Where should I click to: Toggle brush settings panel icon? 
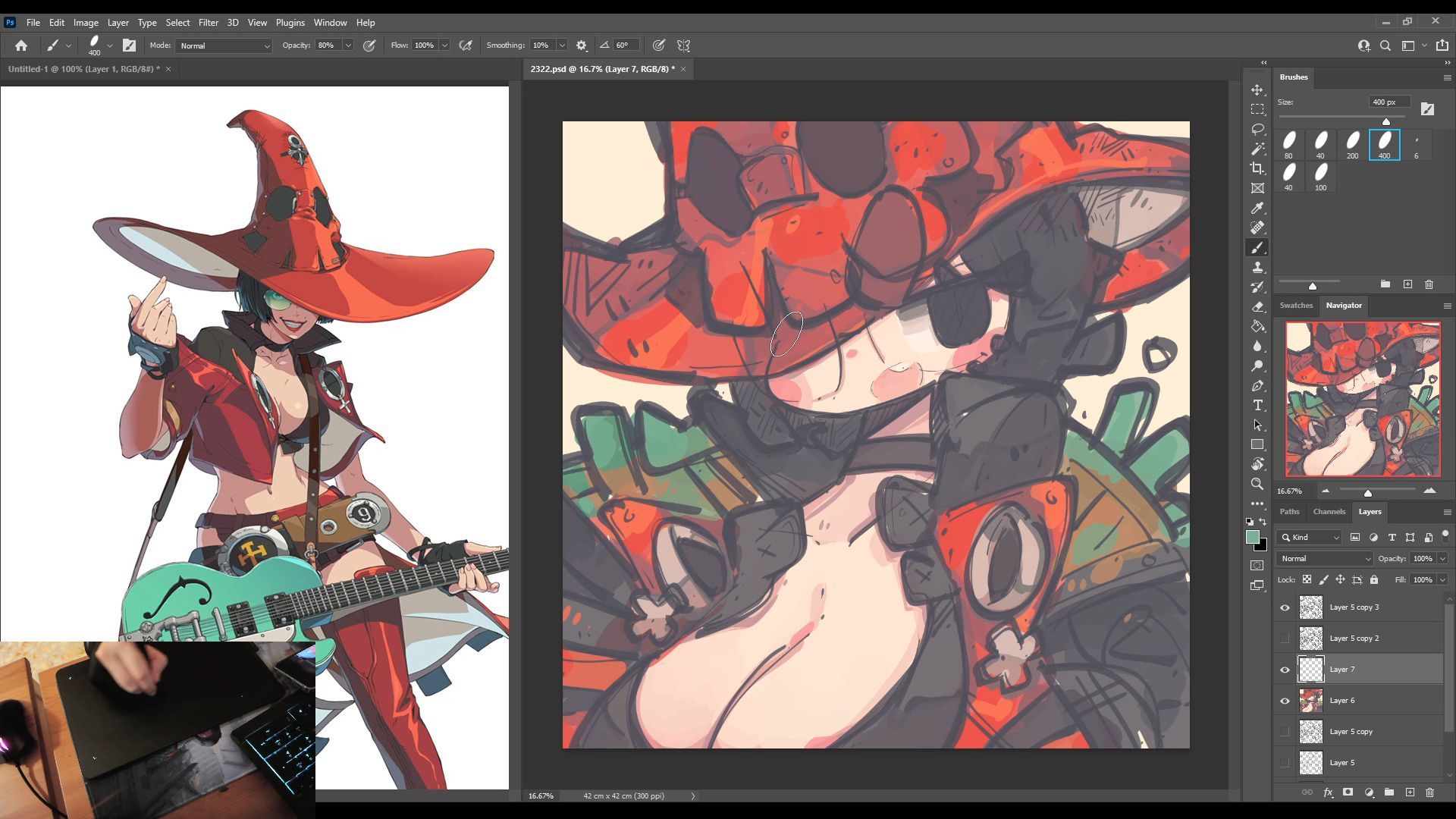point(129,45)
